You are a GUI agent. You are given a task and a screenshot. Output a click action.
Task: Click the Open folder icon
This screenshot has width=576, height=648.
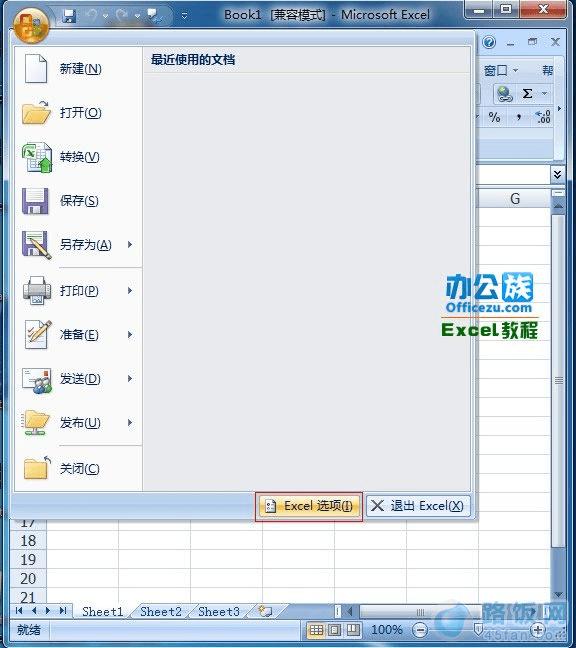coord(36,112)
